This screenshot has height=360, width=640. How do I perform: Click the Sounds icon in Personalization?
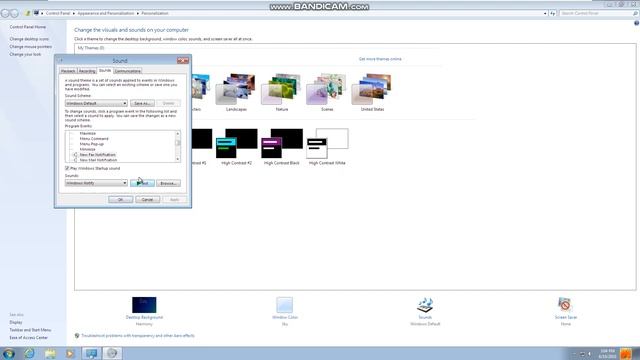425,305
